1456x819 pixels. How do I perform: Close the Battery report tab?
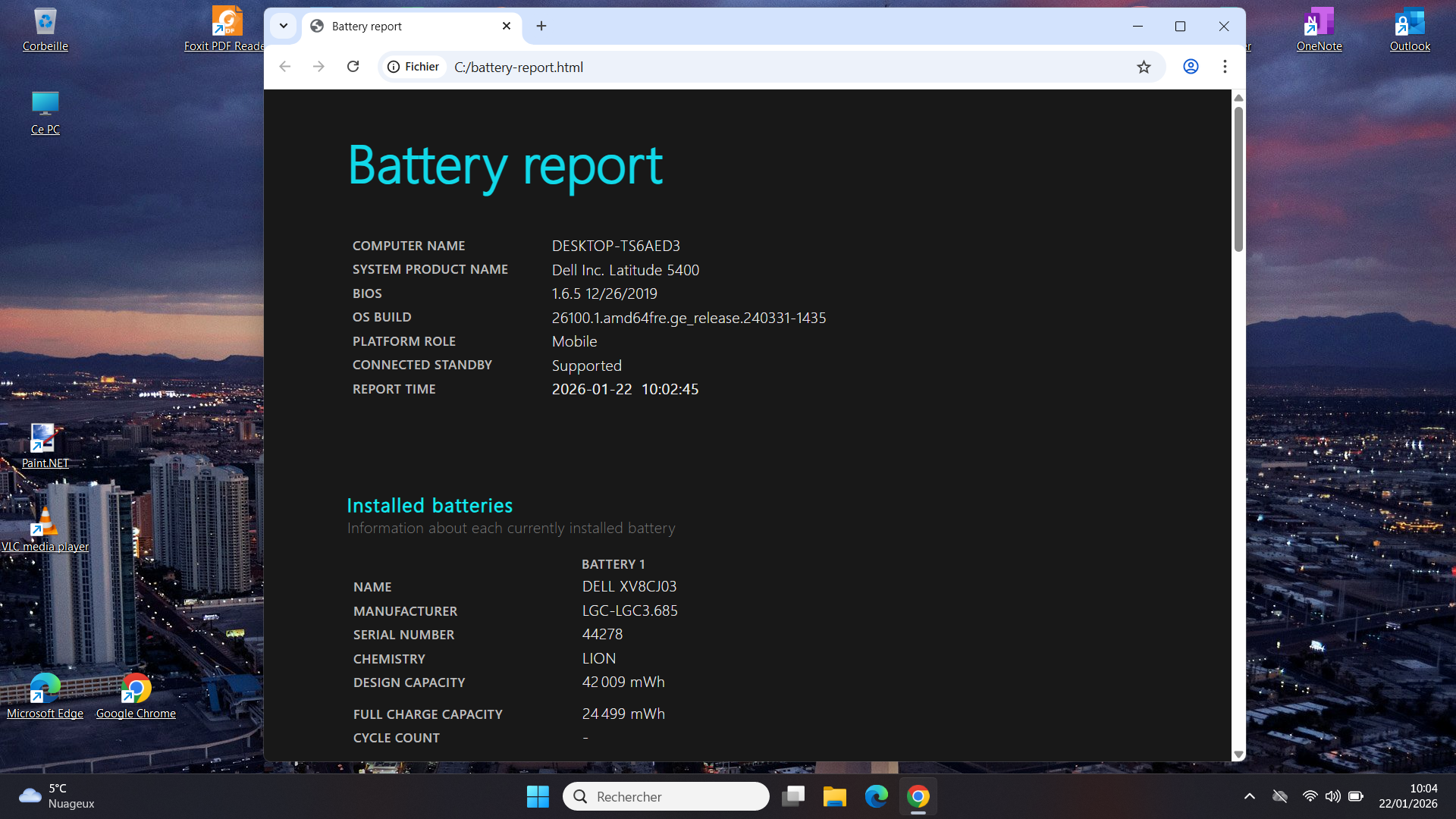pyautogui.click(x=507, y=26)
